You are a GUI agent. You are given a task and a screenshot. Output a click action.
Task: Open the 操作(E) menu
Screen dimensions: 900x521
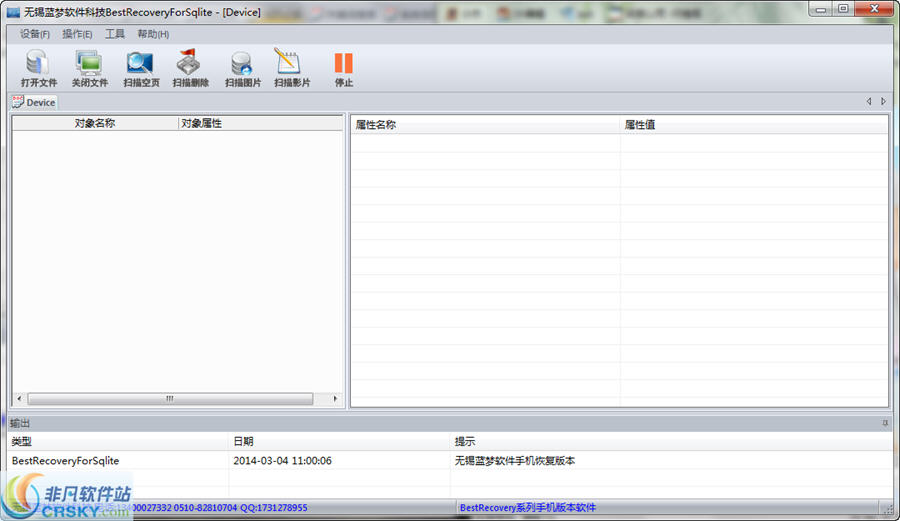(77, 34)
